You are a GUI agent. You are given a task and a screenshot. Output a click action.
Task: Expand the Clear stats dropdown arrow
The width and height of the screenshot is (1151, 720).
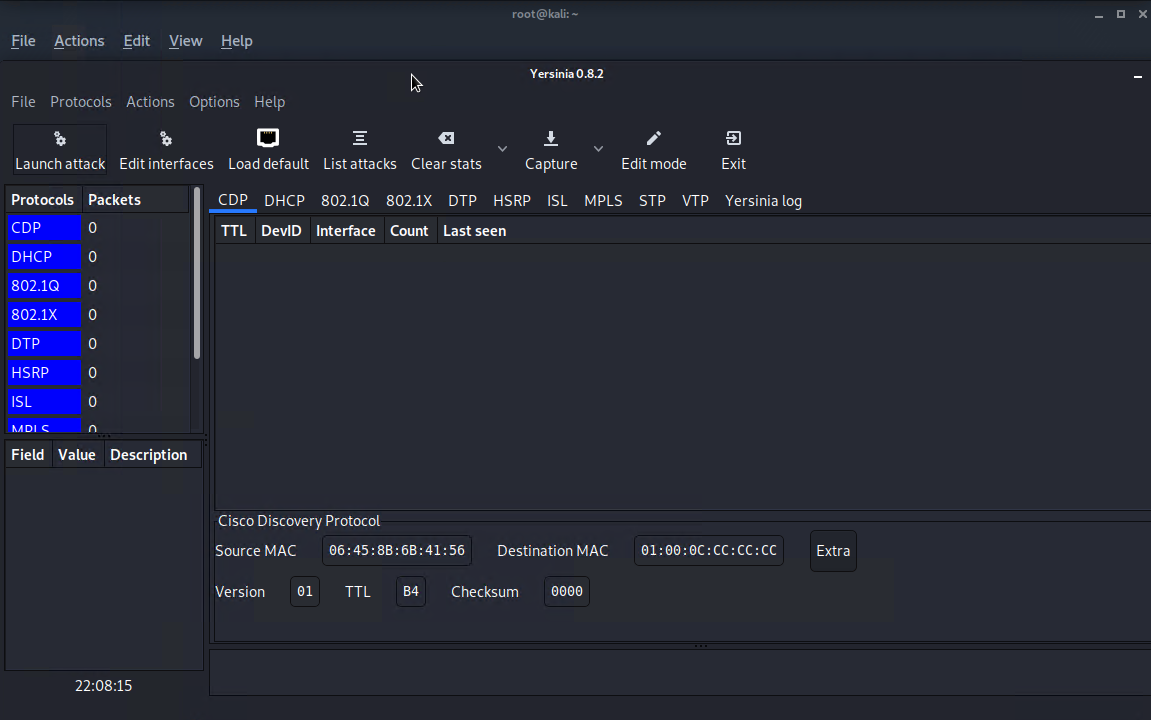tap(502, 149)
